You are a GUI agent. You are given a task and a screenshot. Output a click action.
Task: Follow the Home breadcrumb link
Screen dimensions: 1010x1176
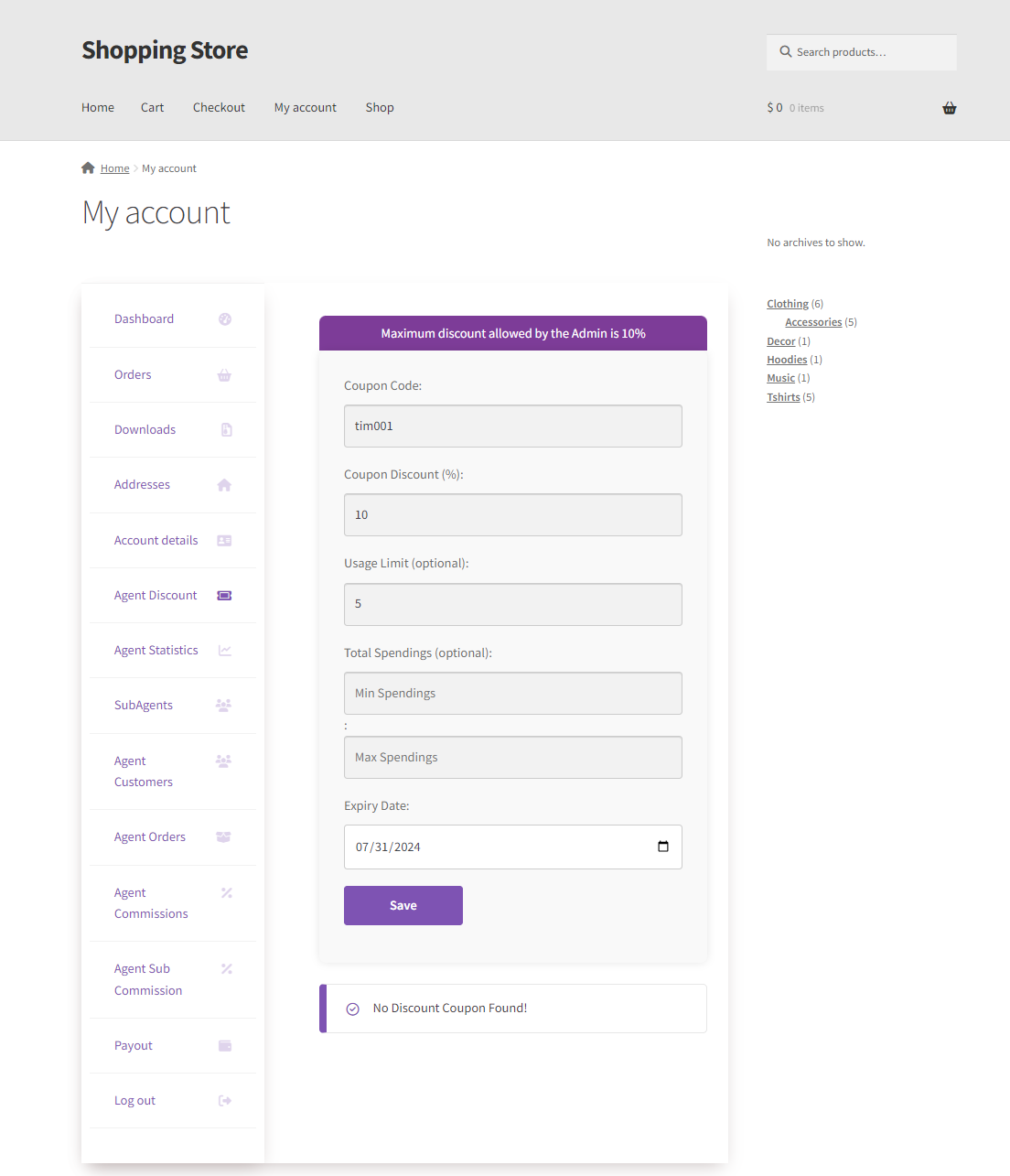(x=114, y=168)
